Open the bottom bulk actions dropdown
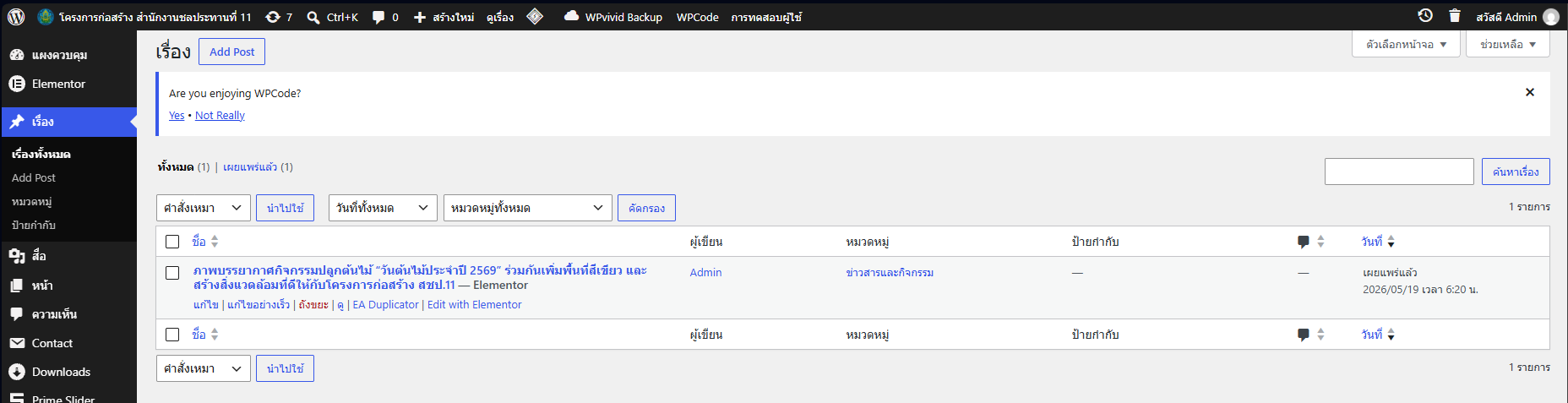The image size is (1568, 403). (x=204, y=368)
